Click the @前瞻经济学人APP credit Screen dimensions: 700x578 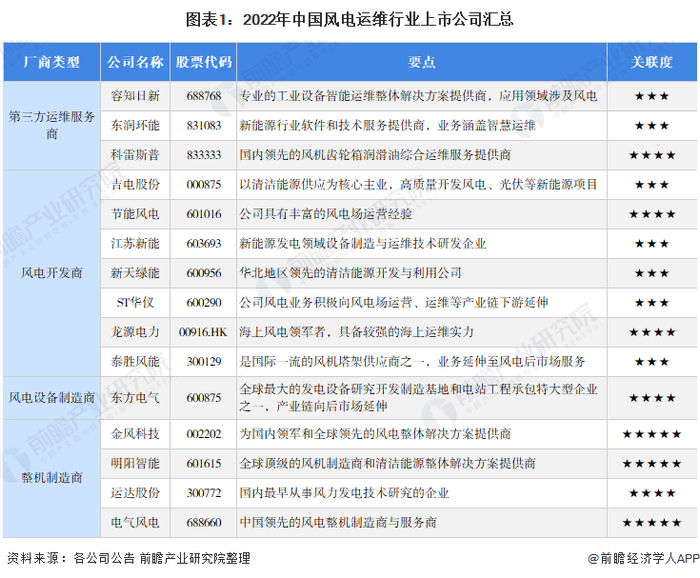click(643, 558)
